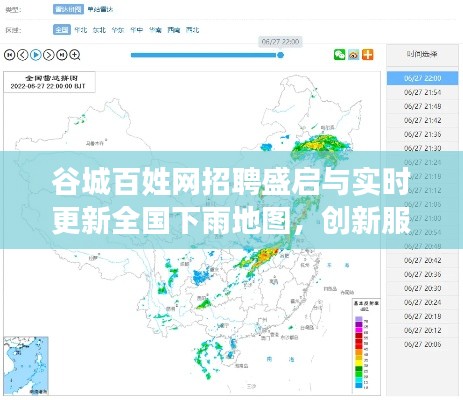The width and height of the screenshot is (463, 400).
Task: Open the orange plus share icon
Action: click(368, 54)
